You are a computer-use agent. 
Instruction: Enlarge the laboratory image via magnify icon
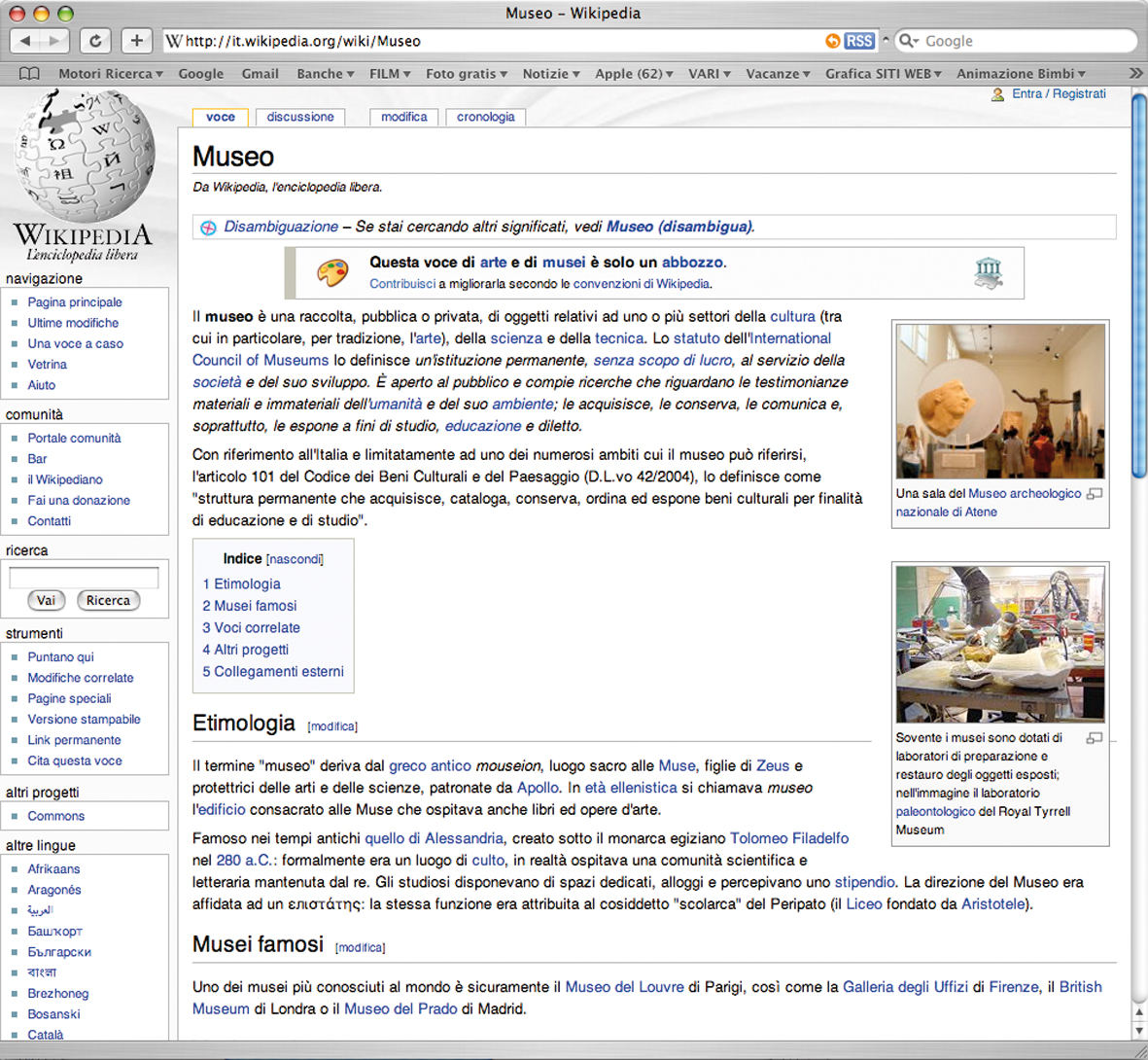[x=1095, y=738]
